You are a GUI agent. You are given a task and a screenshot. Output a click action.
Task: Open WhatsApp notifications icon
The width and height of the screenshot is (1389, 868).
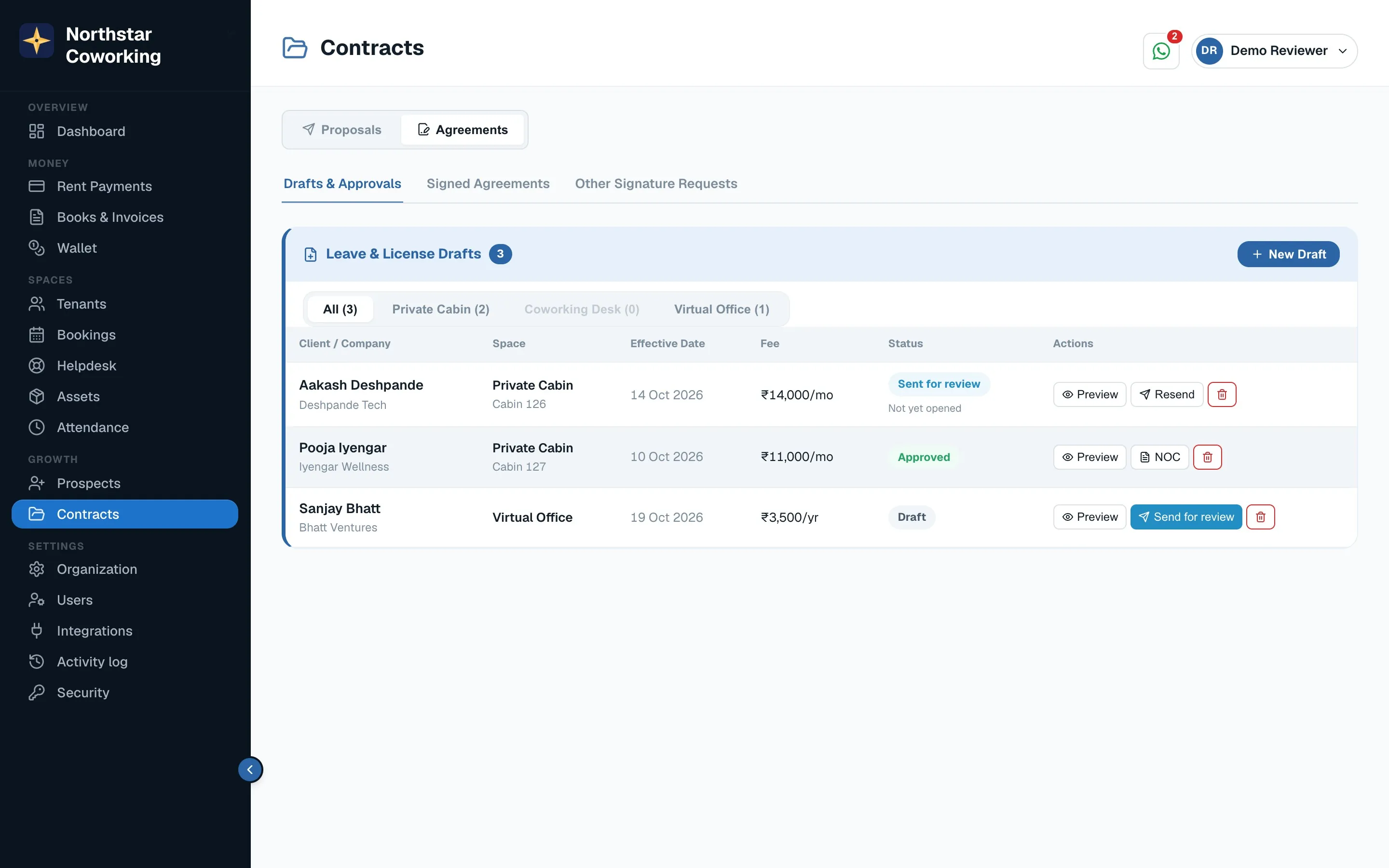click(x=1160, y=51)
